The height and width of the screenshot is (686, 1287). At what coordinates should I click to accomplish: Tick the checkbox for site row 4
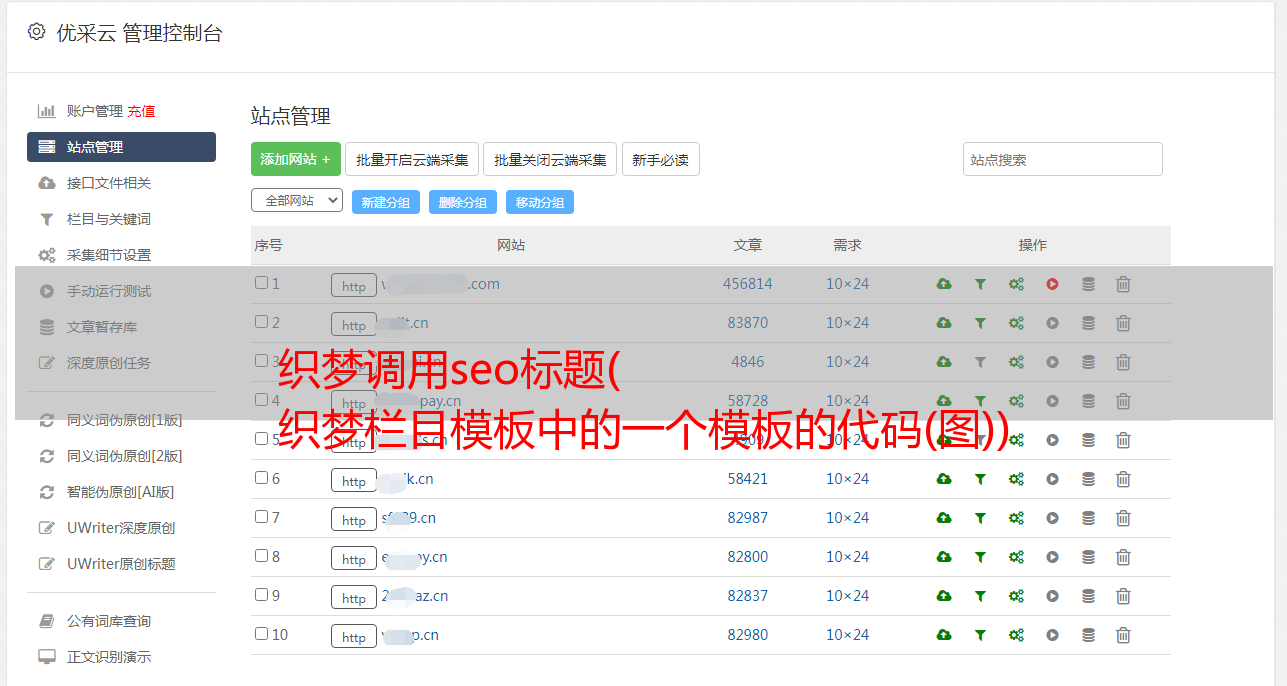coord(261,400)
